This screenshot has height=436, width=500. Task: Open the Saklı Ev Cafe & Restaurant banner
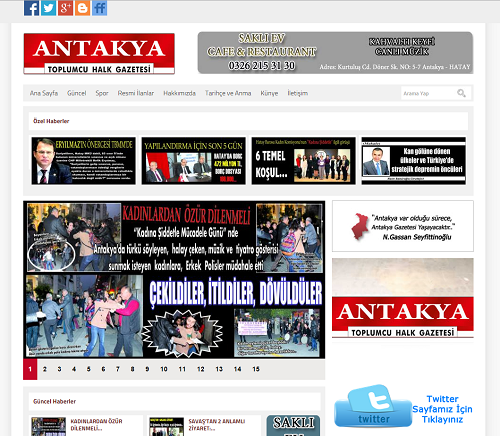click(x=335, y=53)
